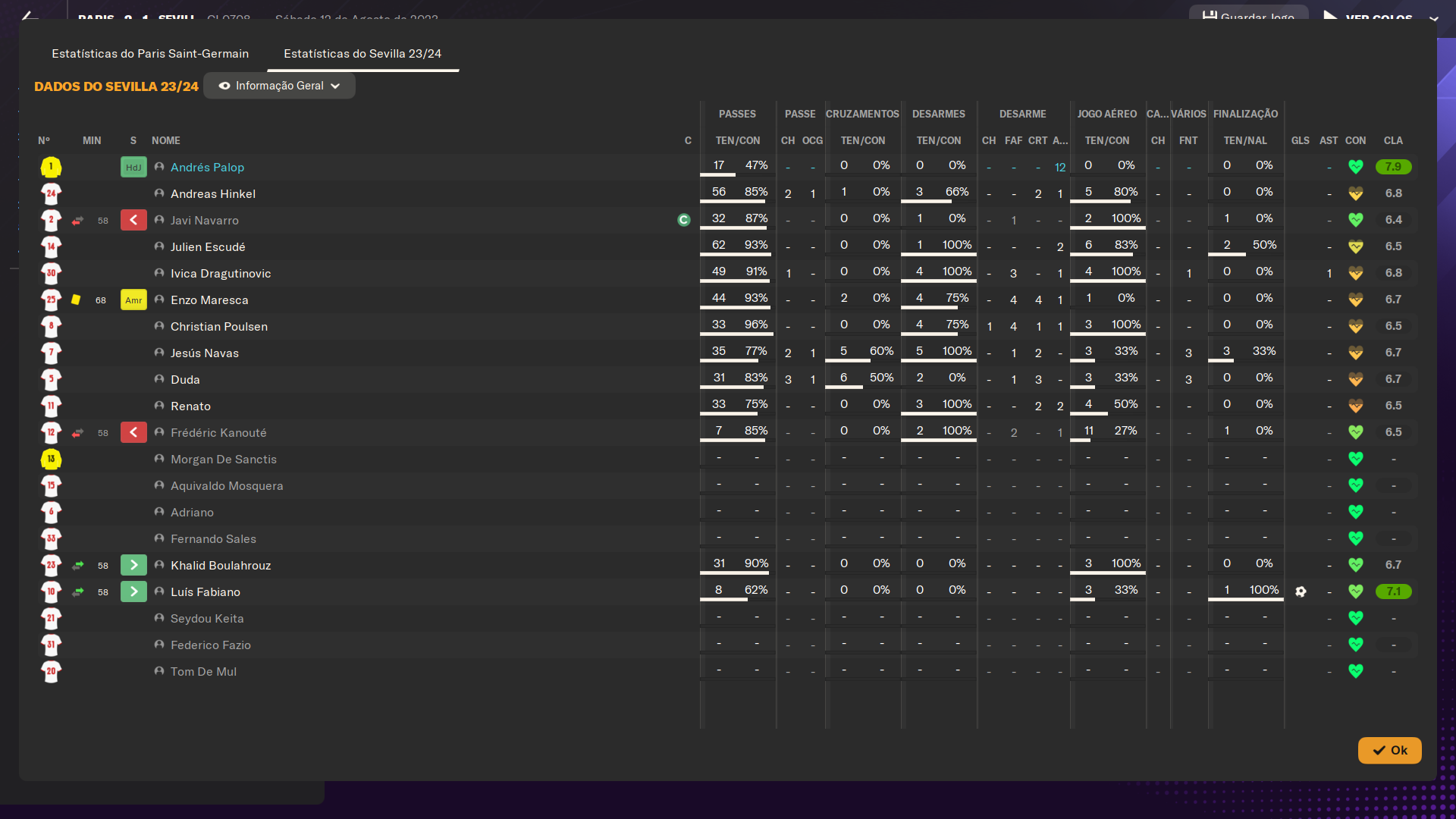This screenshot has height=819, width=1456.
Task: Click Andreas Hinkel's orange condition heart icon
Action: pos(1356,193)
